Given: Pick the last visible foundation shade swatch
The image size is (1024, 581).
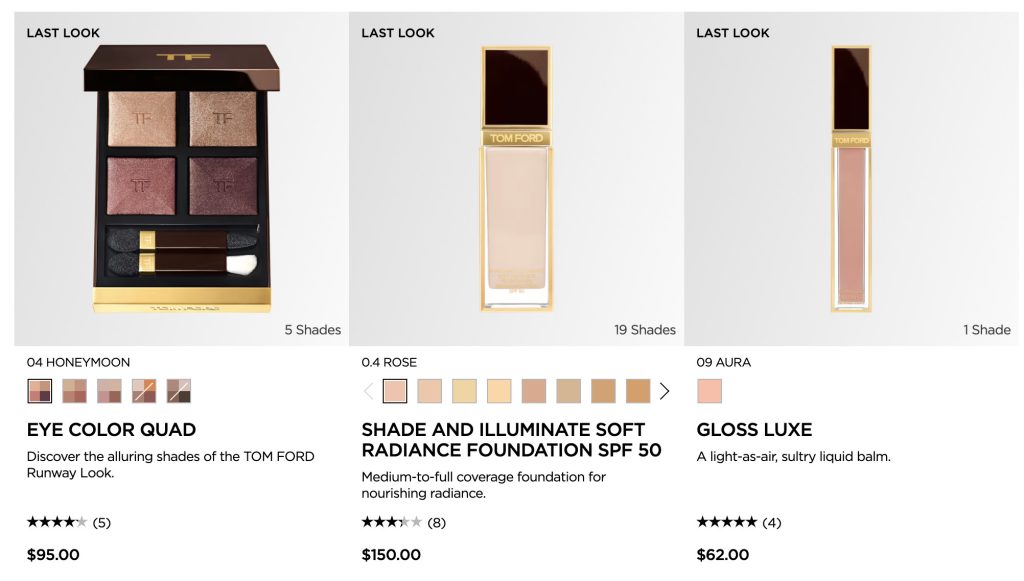Looking at the screenshot, I should coord(638,391).
